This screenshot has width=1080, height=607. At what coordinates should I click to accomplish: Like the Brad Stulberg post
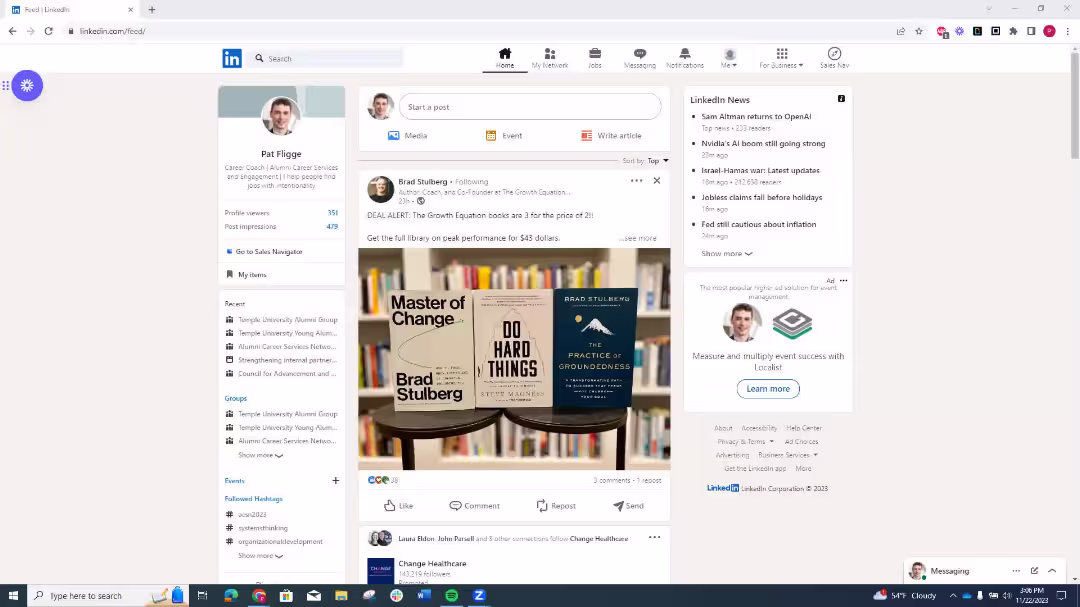[x=398, y=506]
